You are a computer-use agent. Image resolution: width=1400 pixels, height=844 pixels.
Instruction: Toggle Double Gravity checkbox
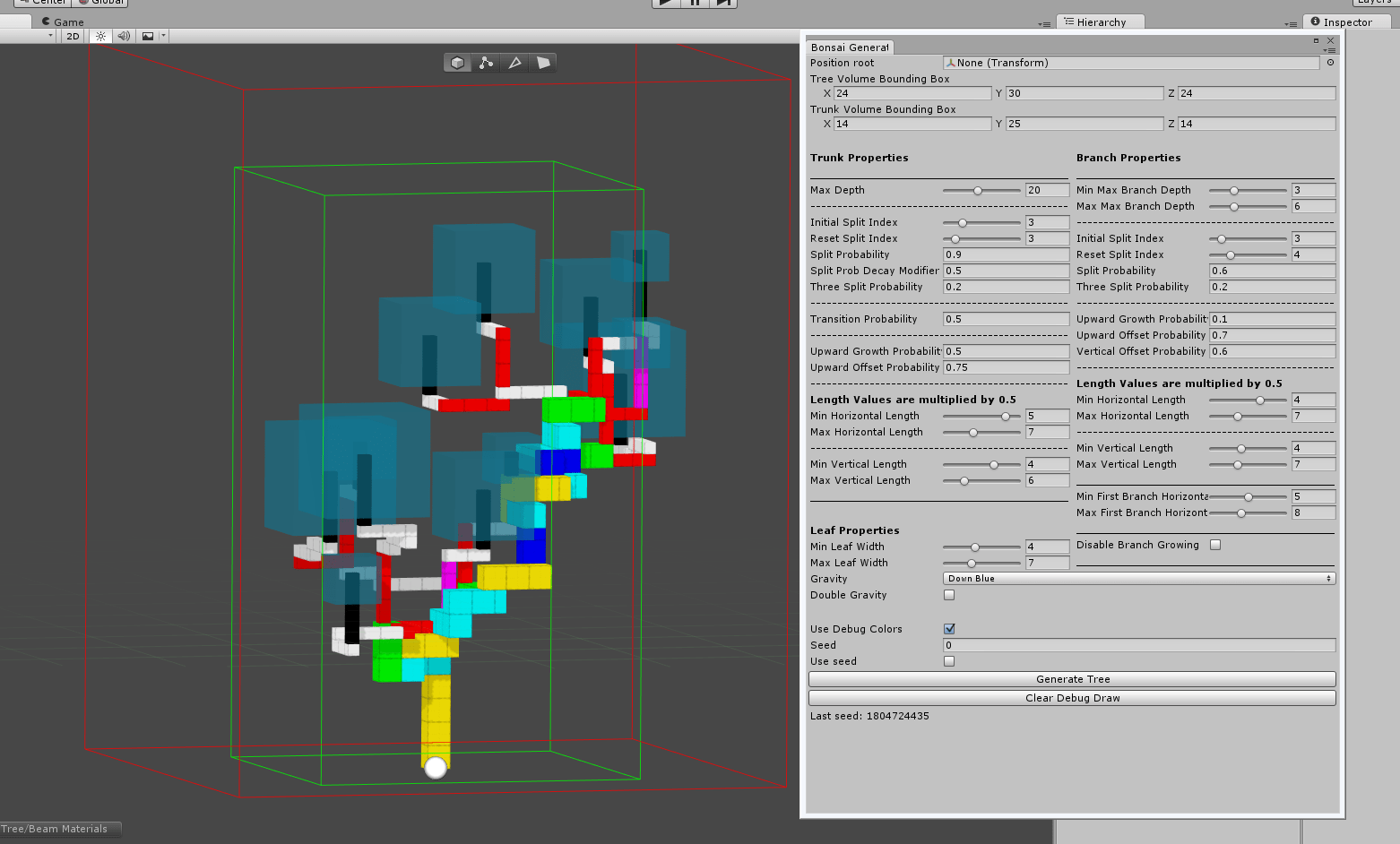tap(949, 595)
